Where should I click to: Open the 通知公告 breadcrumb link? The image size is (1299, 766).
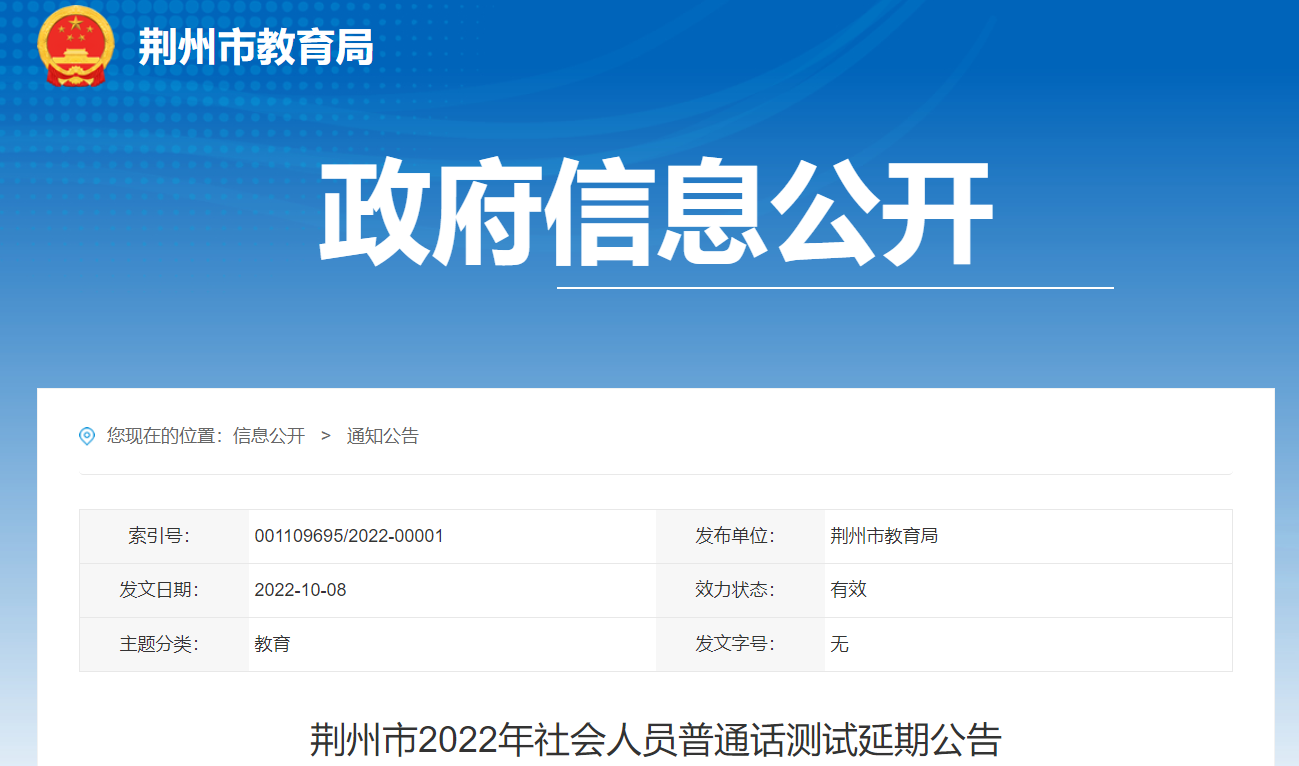[382, 436]
